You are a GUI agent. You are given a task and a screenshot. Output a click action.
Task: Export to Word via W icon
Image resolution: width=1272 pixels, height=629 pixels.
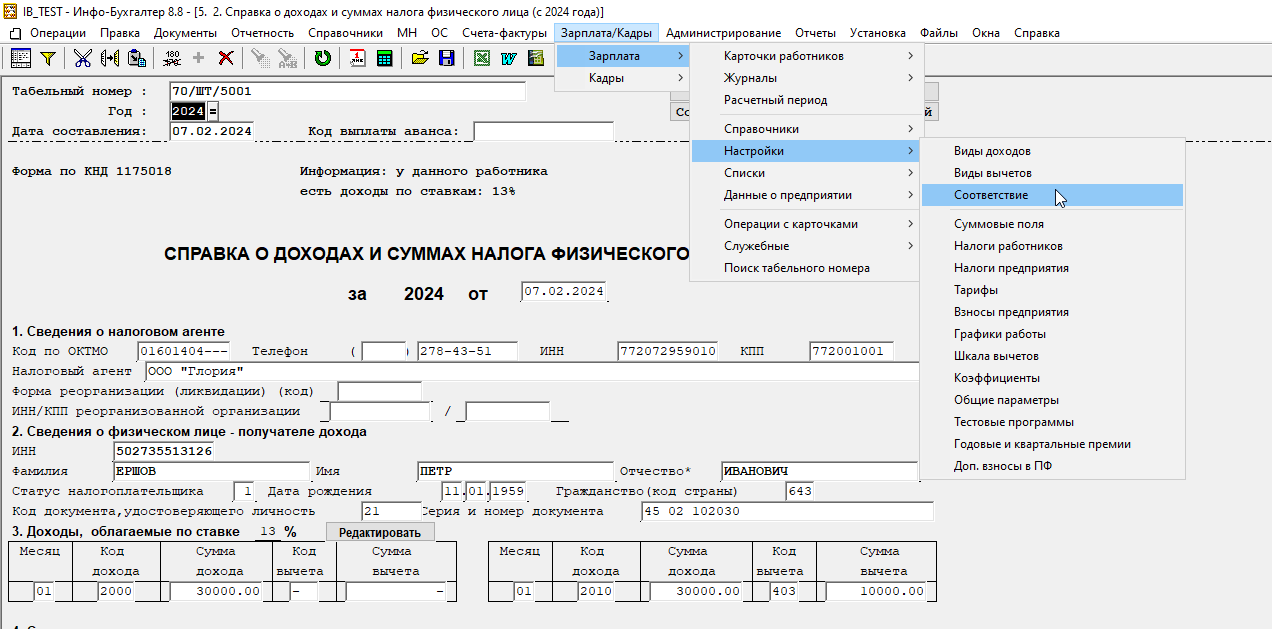[x=508, y=58]
